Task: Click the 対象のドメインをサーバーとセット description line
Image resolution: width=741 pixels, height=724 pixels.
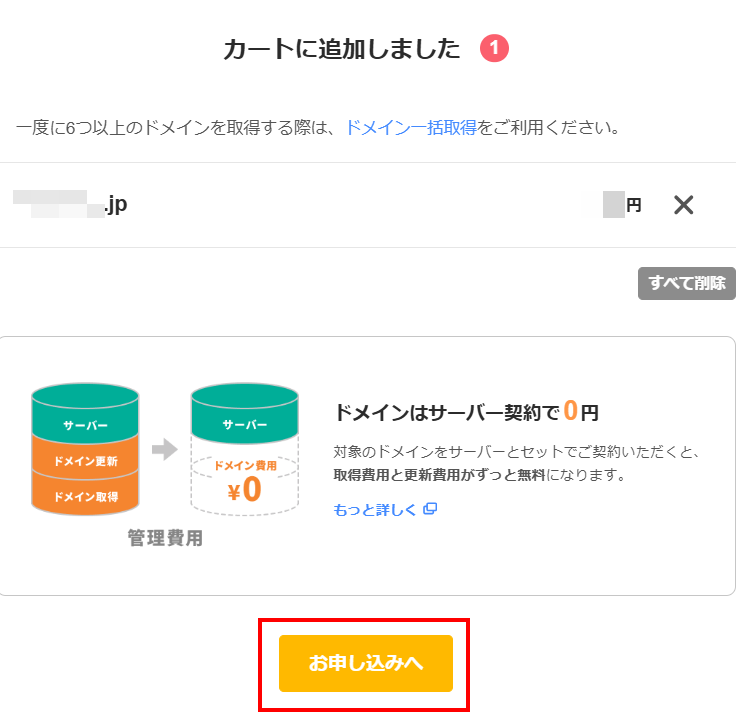Action: click(x=515, y=451)
